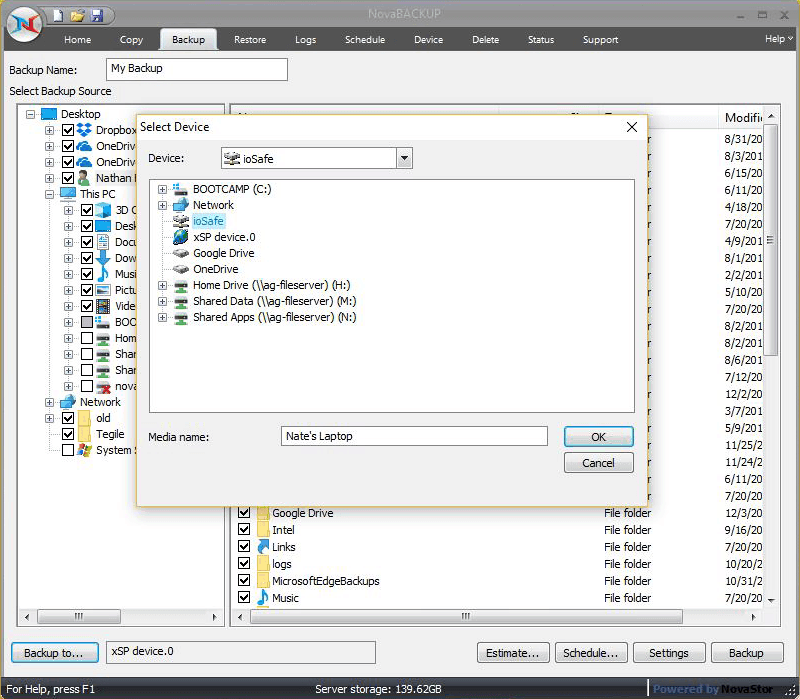Screen dimensions: 800x699
Task: Switch to the Restore tab
Action: pos(250,40)
